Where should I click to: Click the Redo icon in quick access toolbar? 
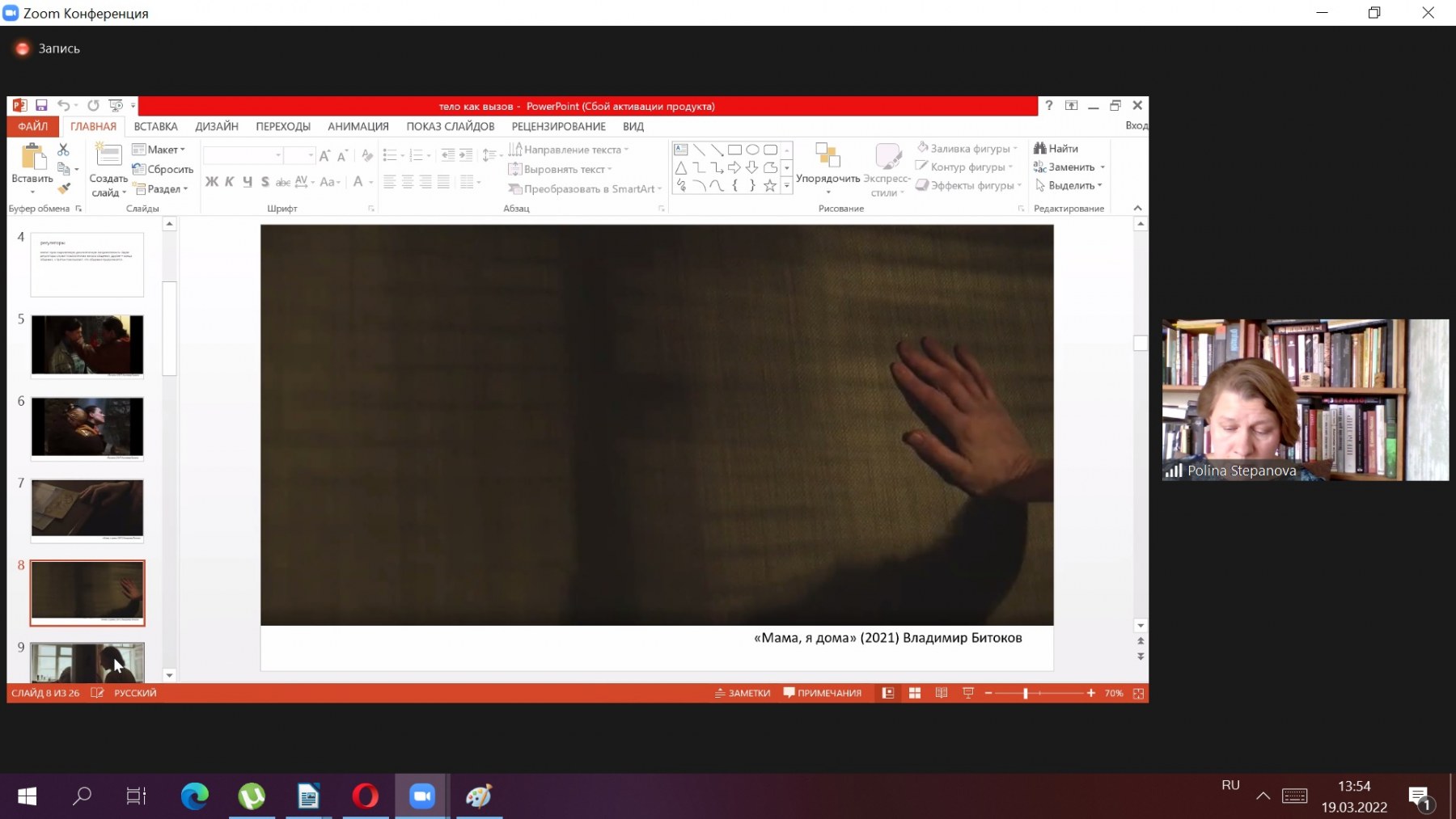93,105
